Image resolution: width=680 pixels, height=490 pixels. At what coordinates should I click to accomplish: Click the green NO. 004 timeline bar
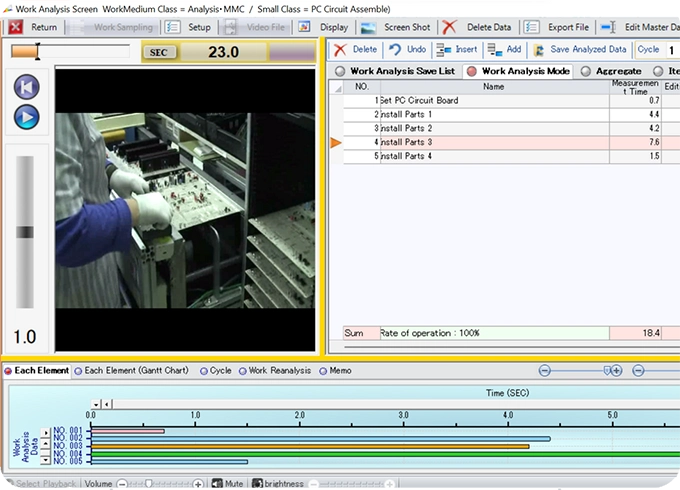385,454
